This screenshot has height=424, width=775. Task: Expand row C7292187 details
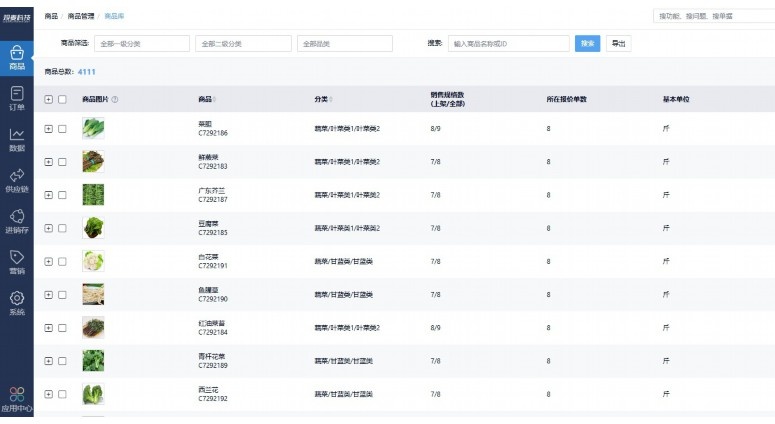48,195
